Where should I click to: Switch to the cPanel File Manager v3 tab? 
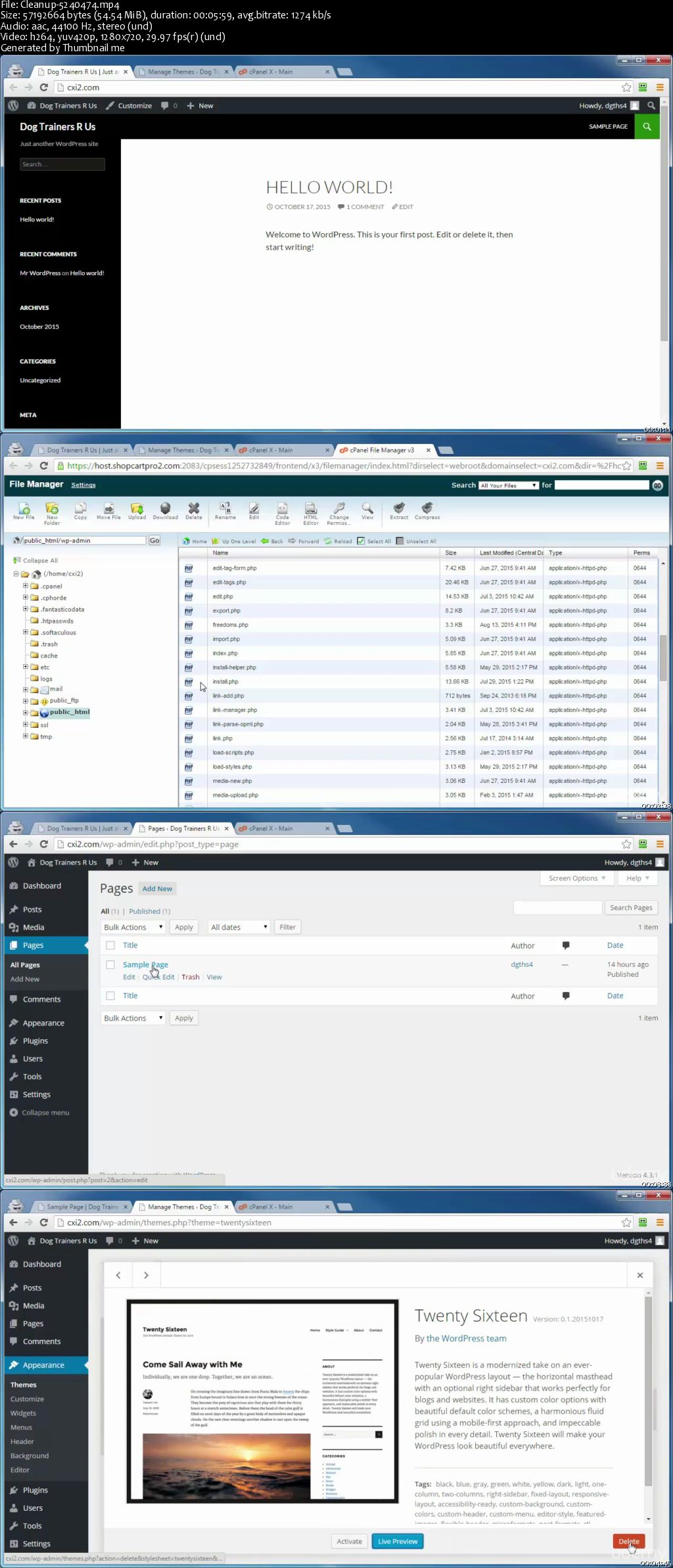pos(382,451)
